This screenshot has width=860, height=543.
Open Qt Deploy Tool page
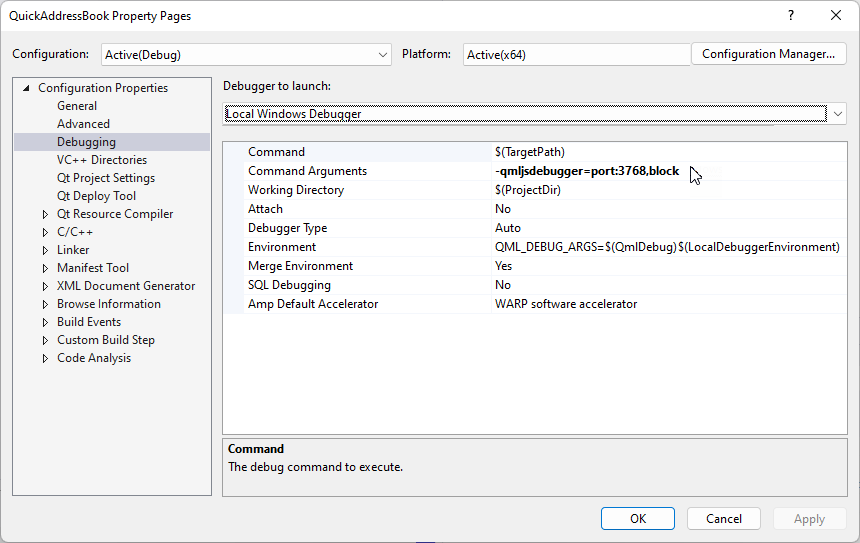tap(97, 196)
